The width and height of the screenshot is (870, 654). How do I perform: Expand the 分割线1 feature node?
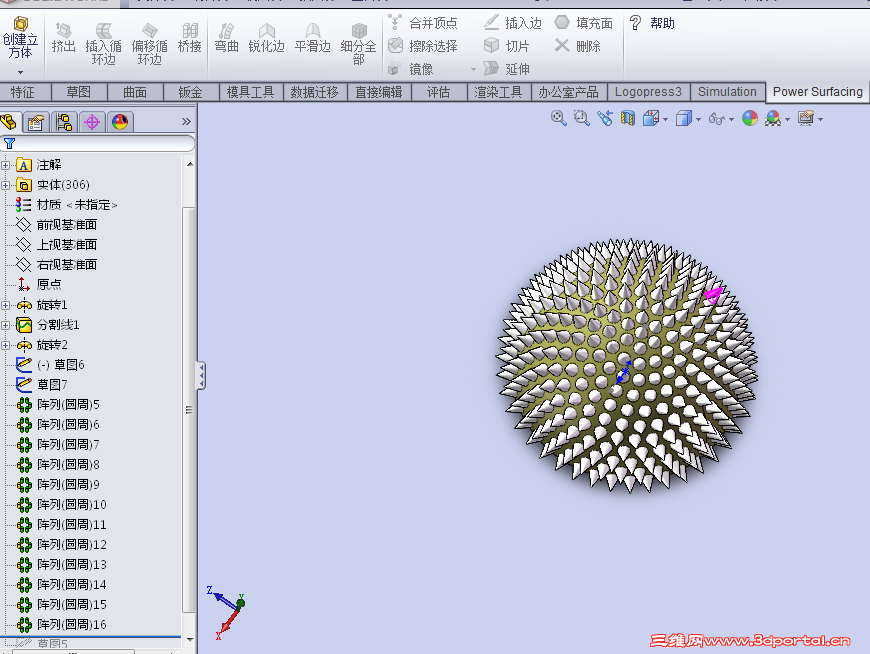click(6, 325)
